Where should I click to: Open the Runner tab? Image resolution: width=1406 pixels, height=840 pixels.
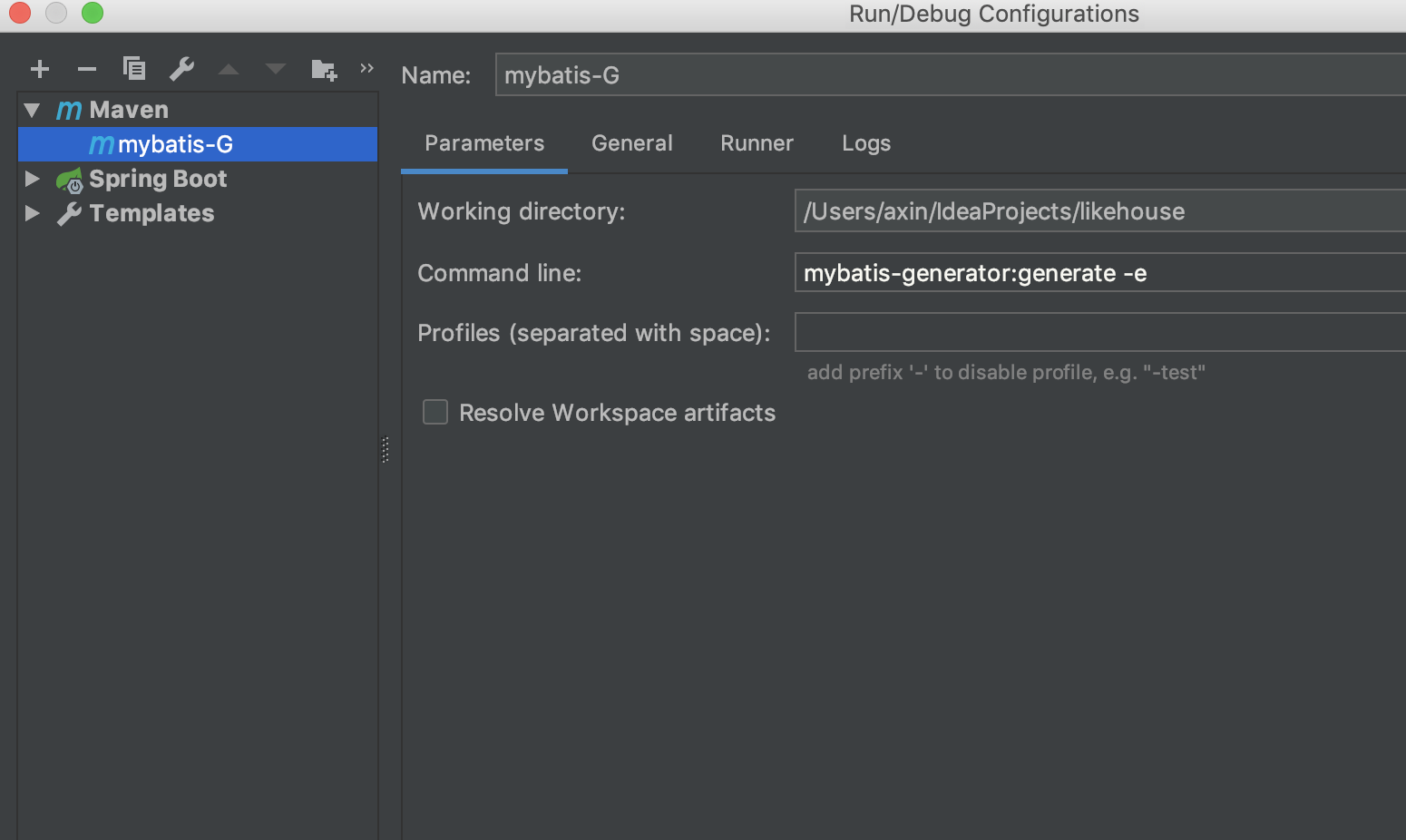(x=757, y=143)
